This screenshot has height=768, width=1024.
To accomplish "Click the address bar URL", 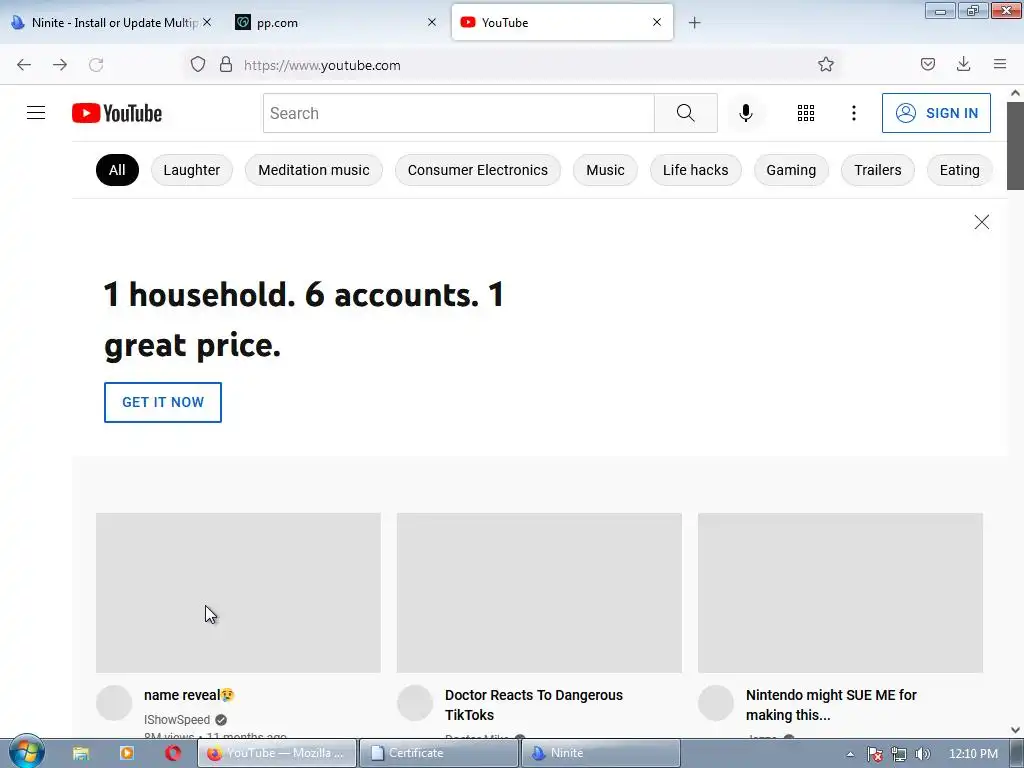I will point(322,65).
